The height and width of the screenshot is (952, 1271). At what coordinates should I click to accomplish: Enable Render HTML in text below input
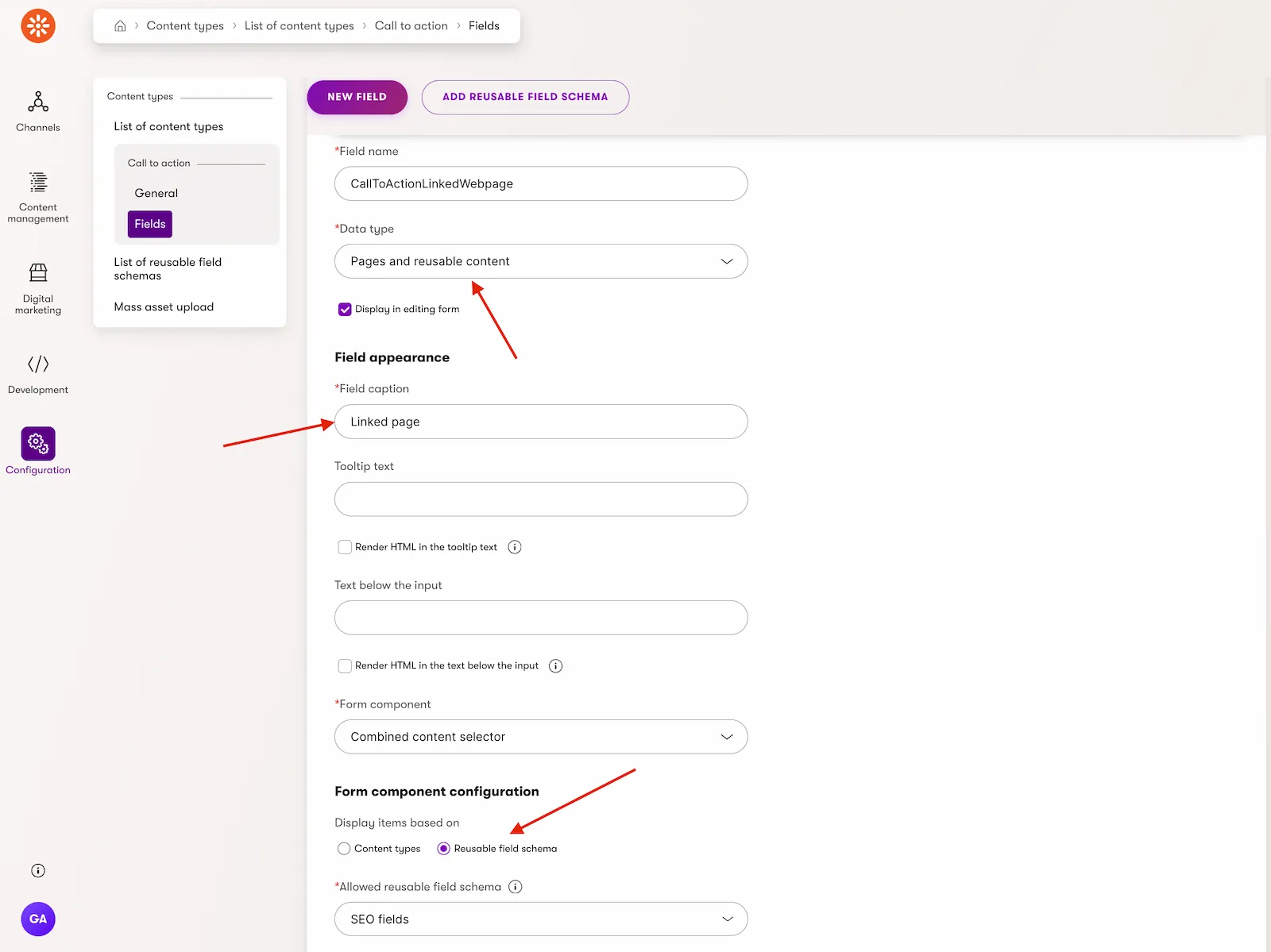click(345, 666)
